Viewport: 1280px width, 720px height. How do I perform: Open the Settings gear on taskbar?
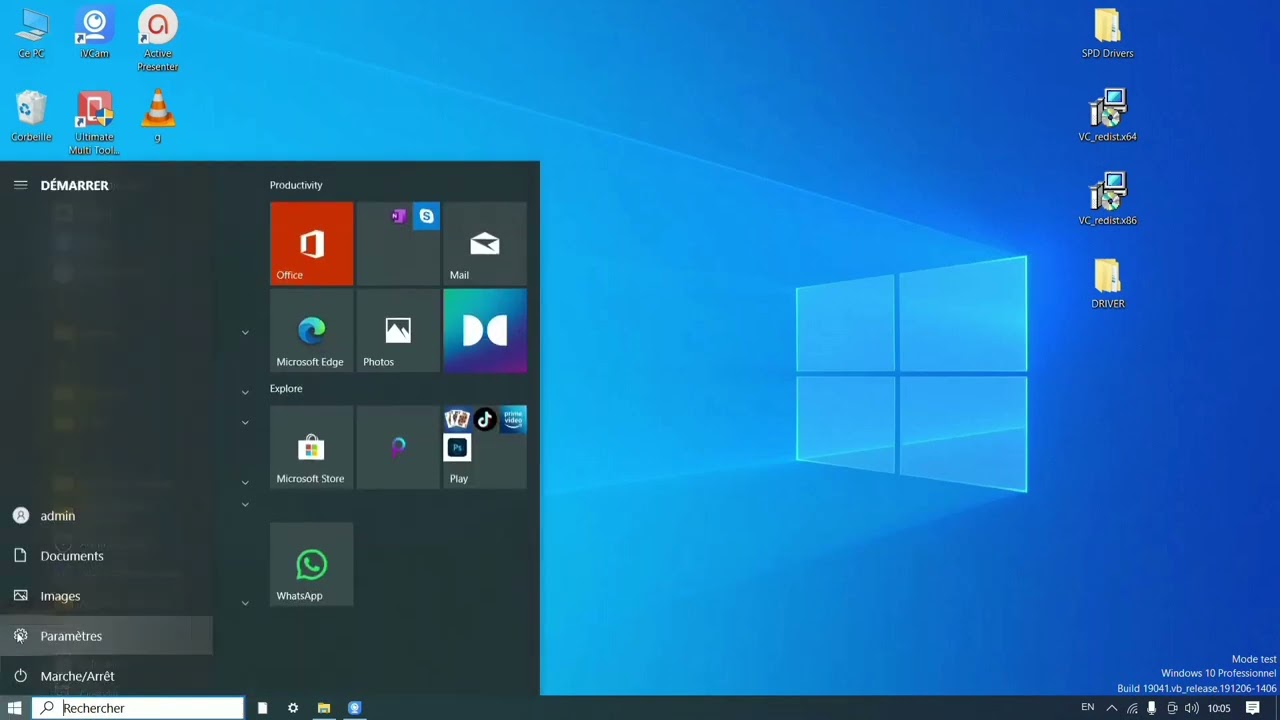click(x=293, y=708)
